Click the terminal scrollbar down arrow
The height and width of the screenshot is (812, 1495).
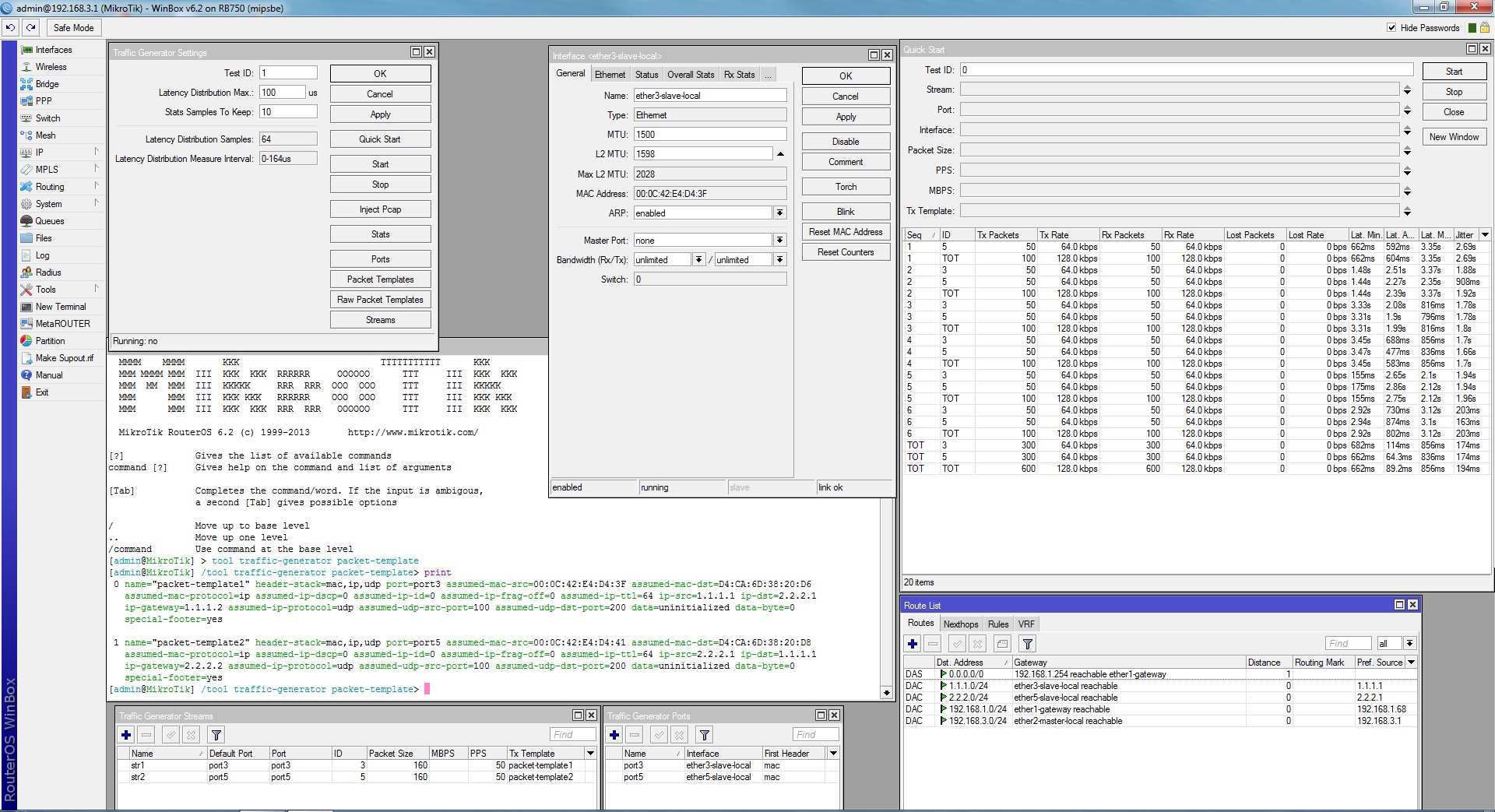pyautogui.click(x=886, y=692)
